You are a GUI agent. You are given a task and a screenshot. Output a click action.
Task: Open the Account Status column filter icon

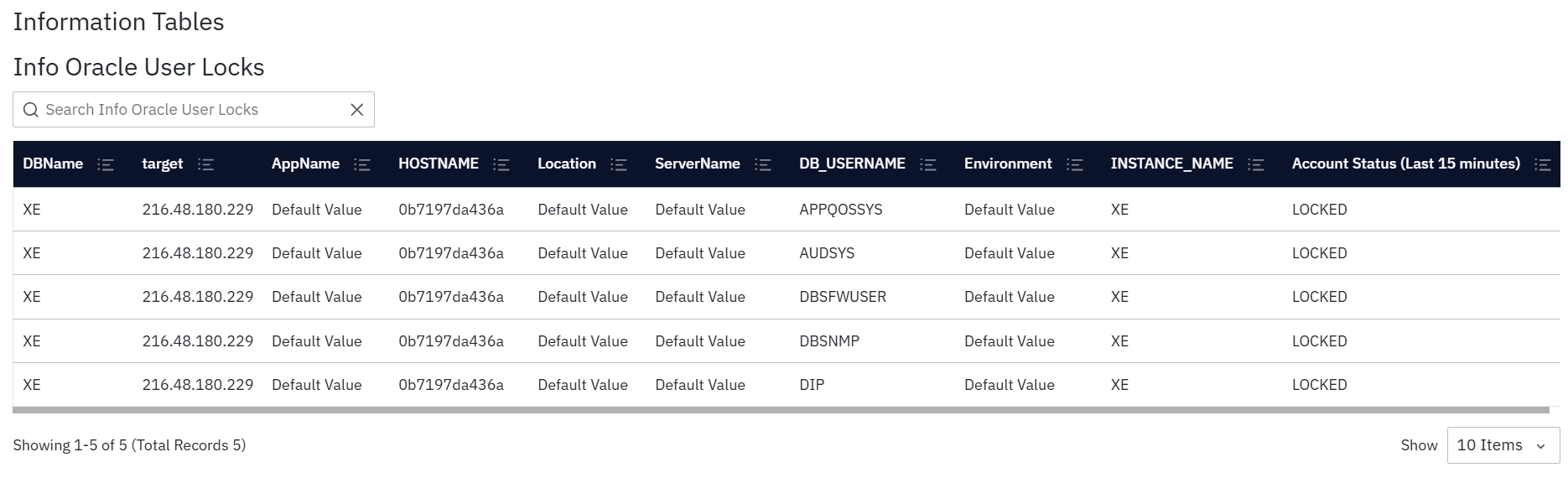[1542, 164]
